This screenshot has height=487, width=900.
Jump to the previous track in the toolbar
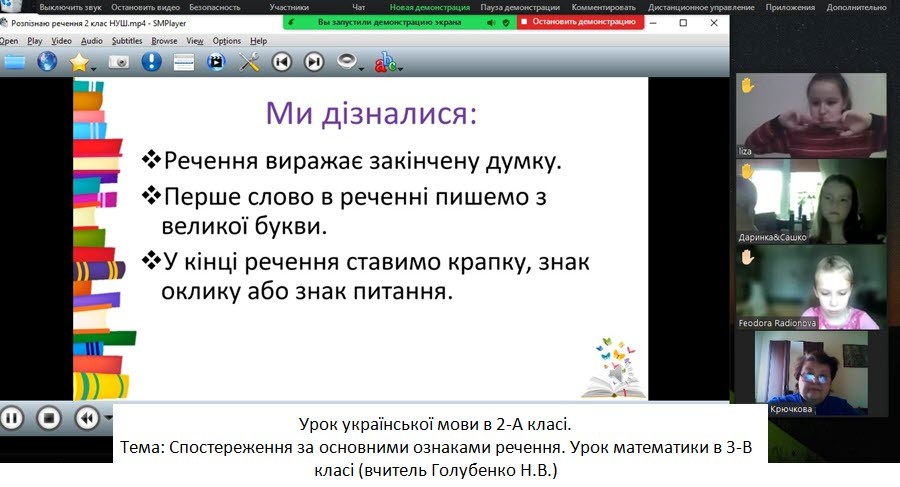tap(282, 62)
